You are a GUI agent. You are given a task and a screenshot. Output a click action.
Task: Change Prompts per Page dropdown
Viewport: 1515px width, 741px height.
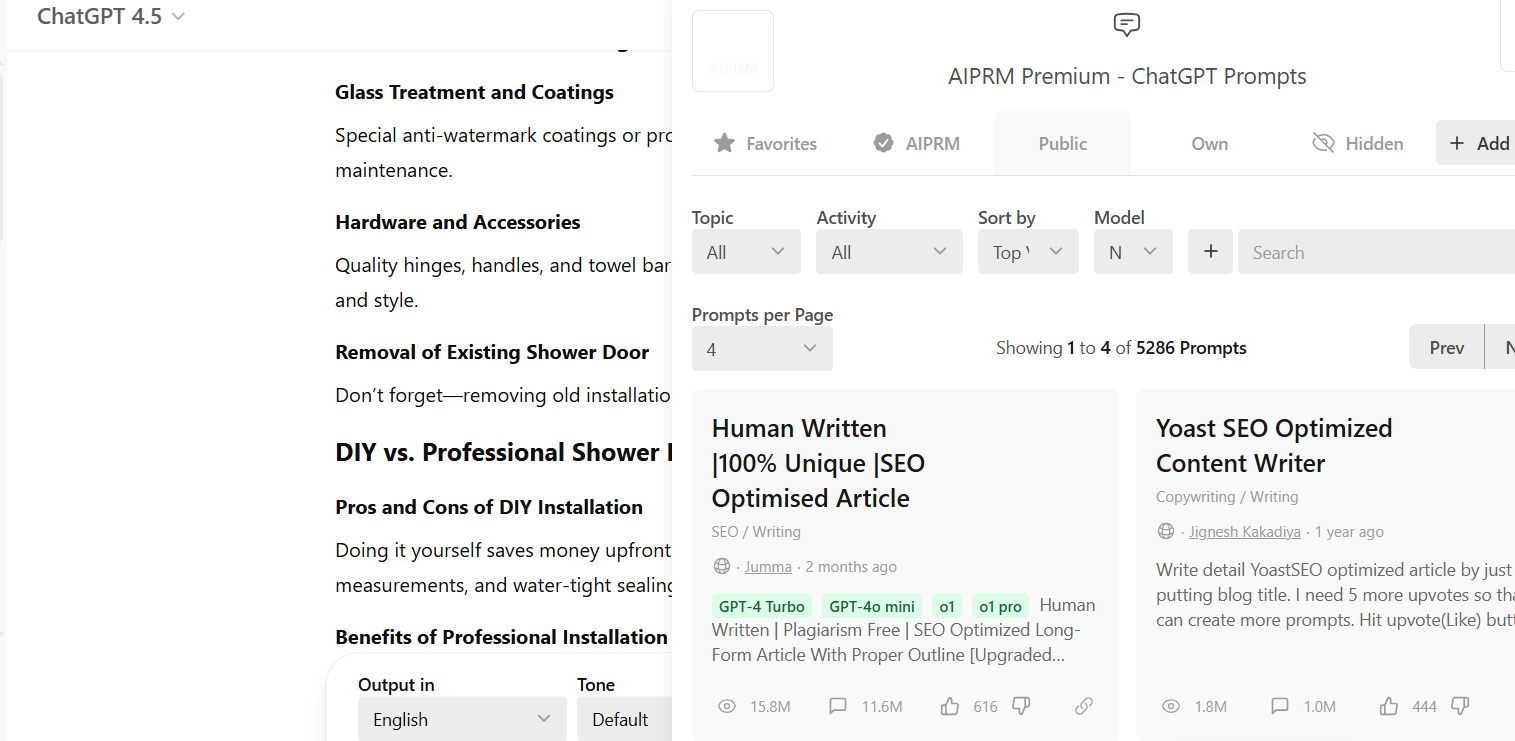pyautogui.click(x=762, y=349)
